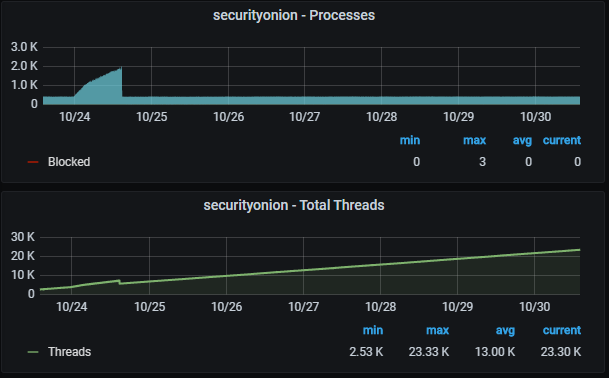609x378 pixels.
Task: Click the 10/25 label on Total Threads chart
Action: click(150, 307)
